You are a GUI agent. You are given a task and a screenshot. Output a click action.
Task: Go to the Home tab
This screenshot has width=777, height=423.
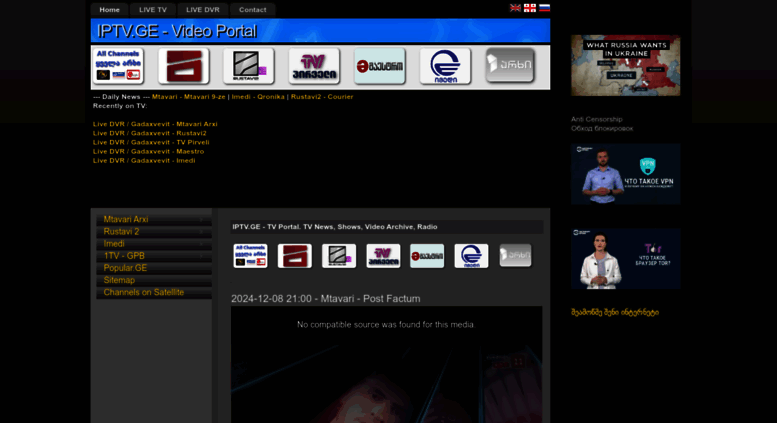(x=110, y=10)
